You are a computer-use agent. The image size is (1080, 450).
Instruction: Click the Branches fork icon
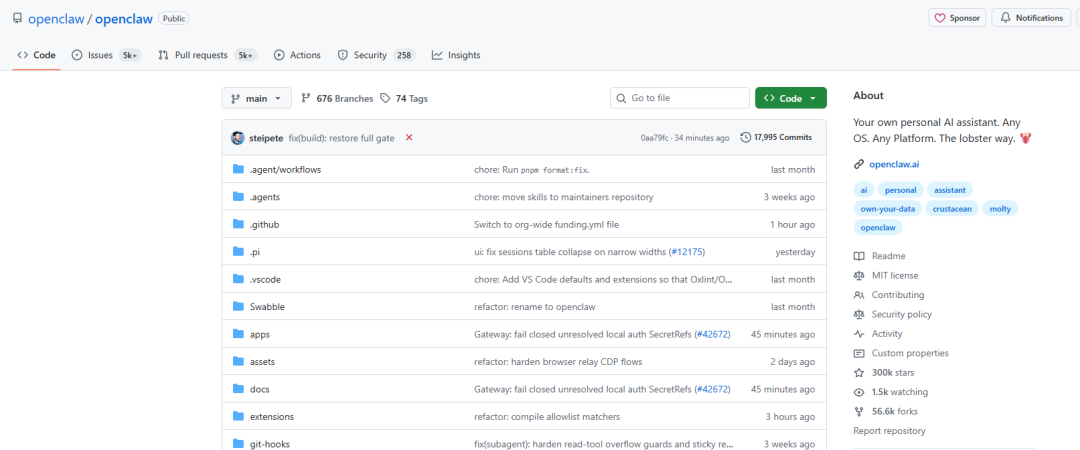click(x=306, y=99)
